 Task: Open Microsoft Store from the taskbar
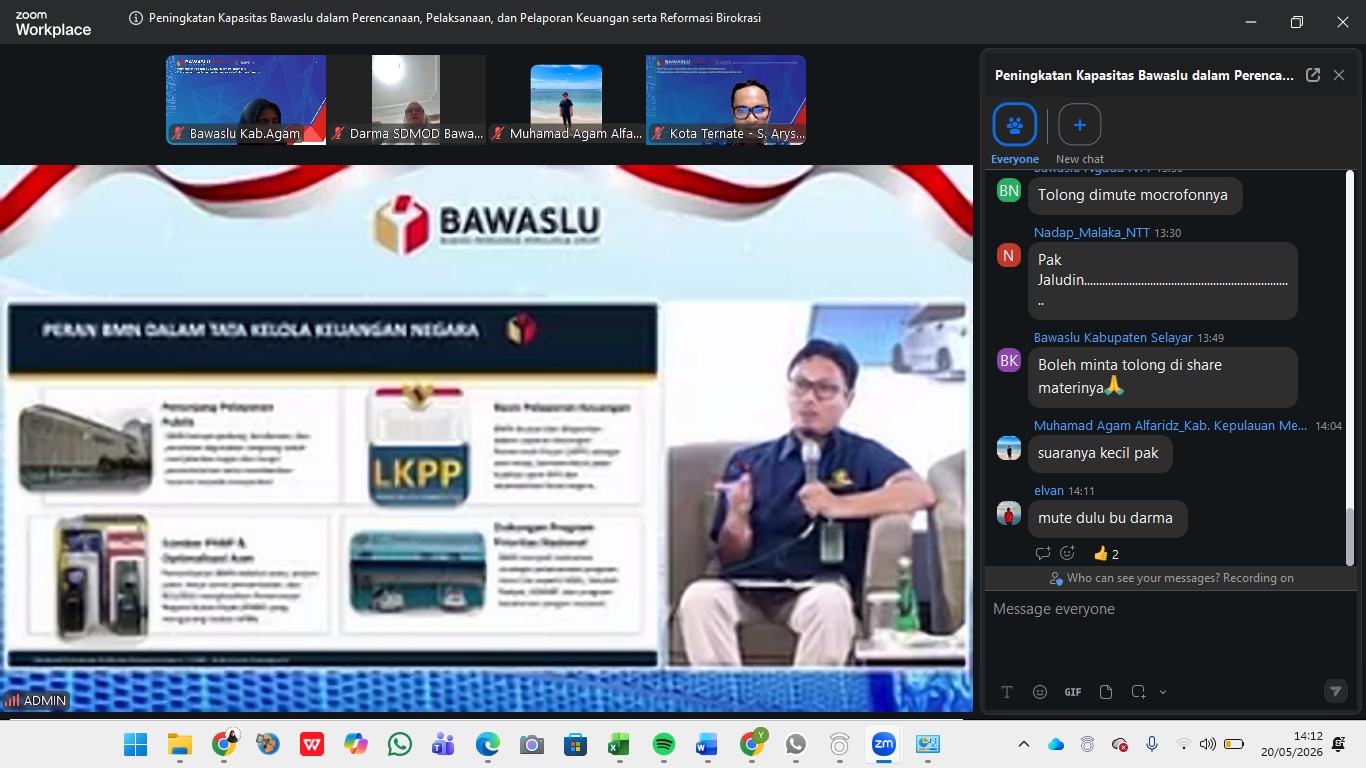tap(575, 745)
